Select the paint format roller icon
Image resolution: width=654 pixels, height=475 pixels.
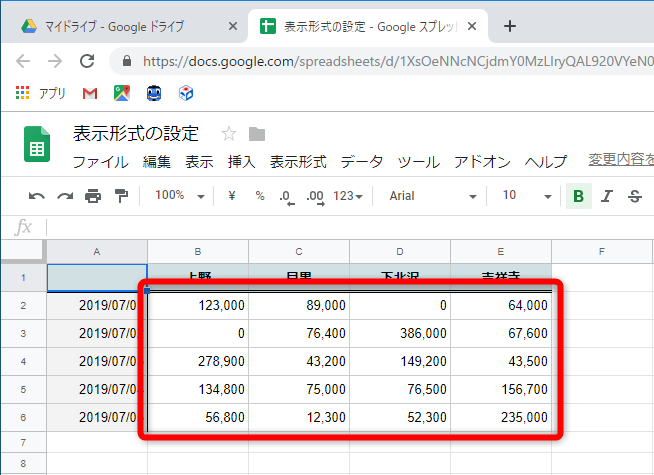(121, 196)
